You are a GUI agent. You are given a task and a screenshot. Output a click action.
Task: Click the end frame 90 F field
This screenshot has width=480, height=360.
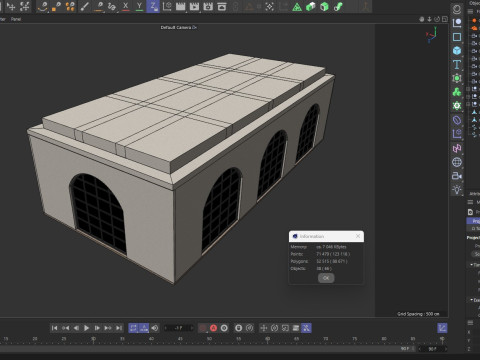click(432, 349)
